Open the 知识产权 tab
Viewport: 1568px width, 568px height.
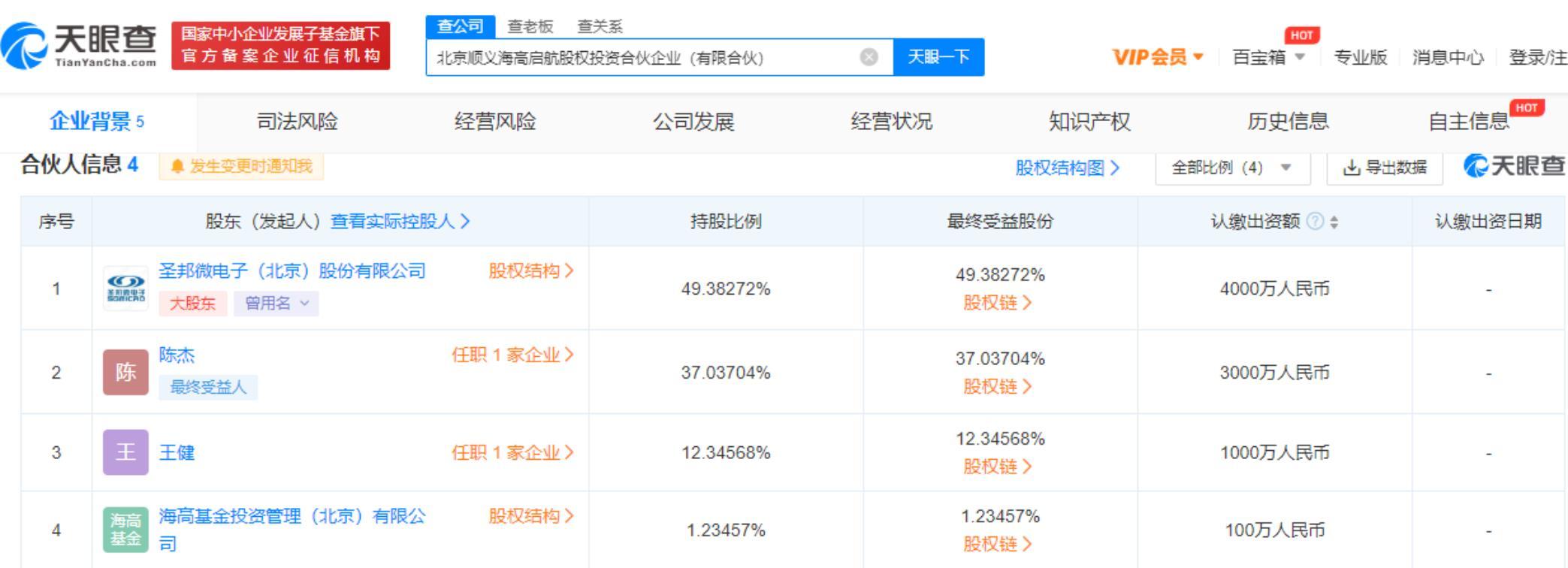pyautogui.click(x=1089, y=121)
